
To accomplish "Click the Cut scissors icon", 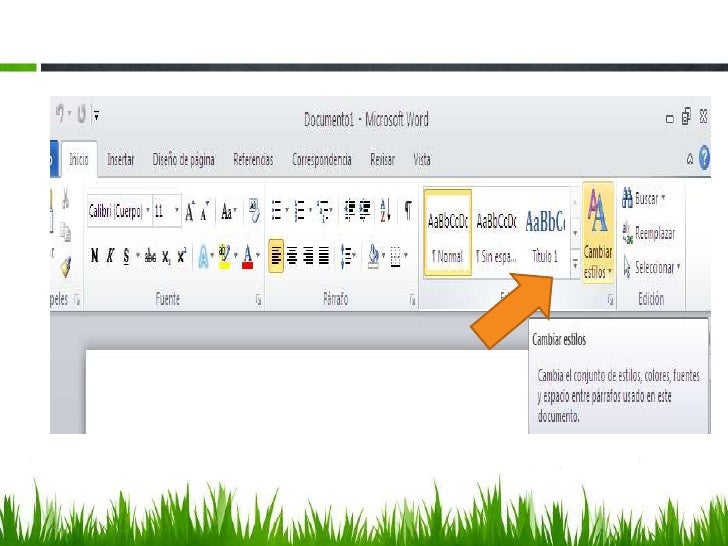I will click(65, 198).
